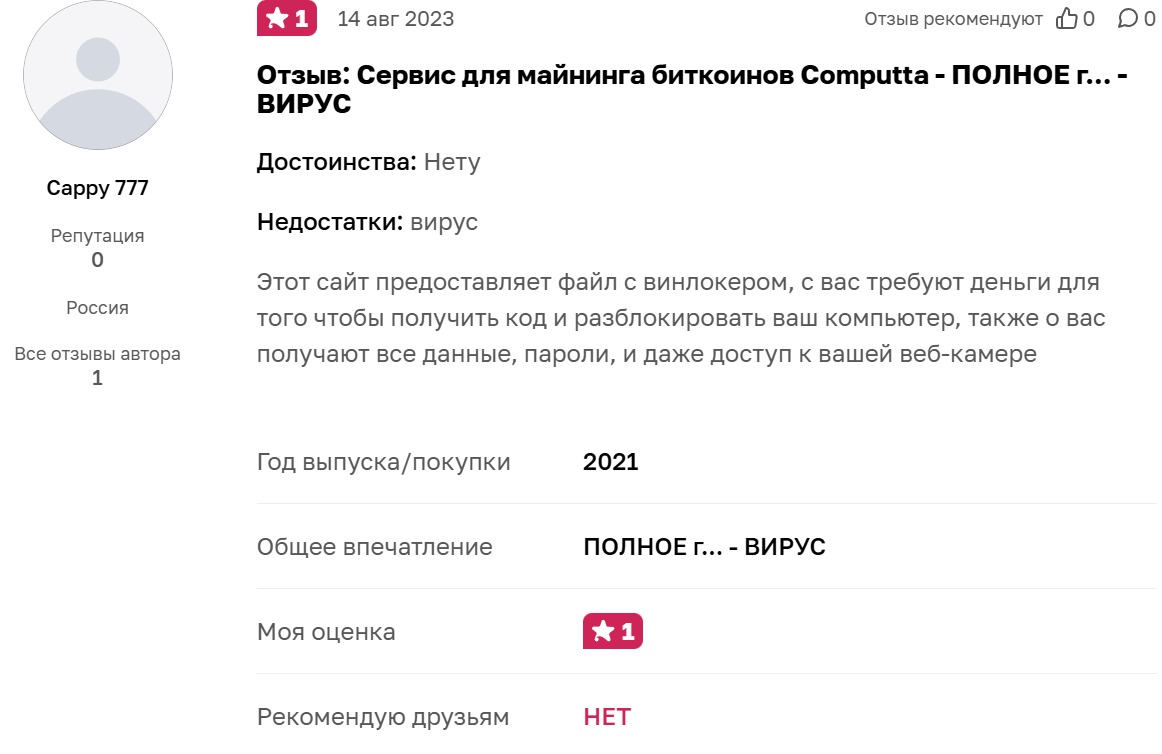
Task: Click the 'Год выпуска/покупки' row label
Action: pos(384,462)
